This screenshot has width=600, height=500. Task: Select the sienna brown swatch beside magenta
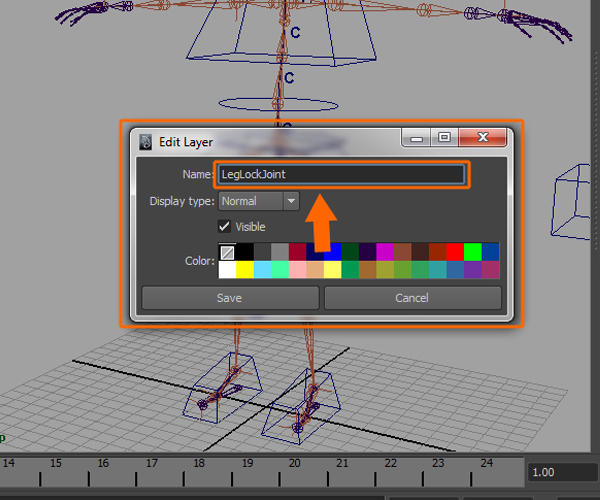pos(403,252)
